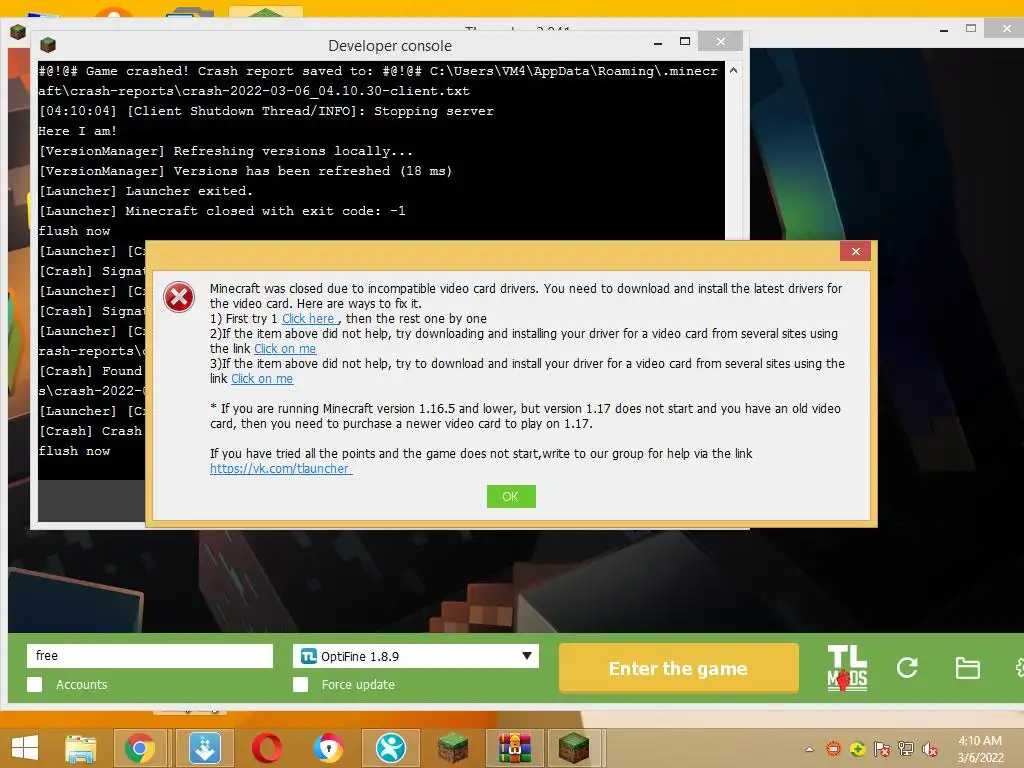Click the red error icon in the dialog
This screenshot has height=768, width=1024.
pyautogui.click(x=179, y=297)
